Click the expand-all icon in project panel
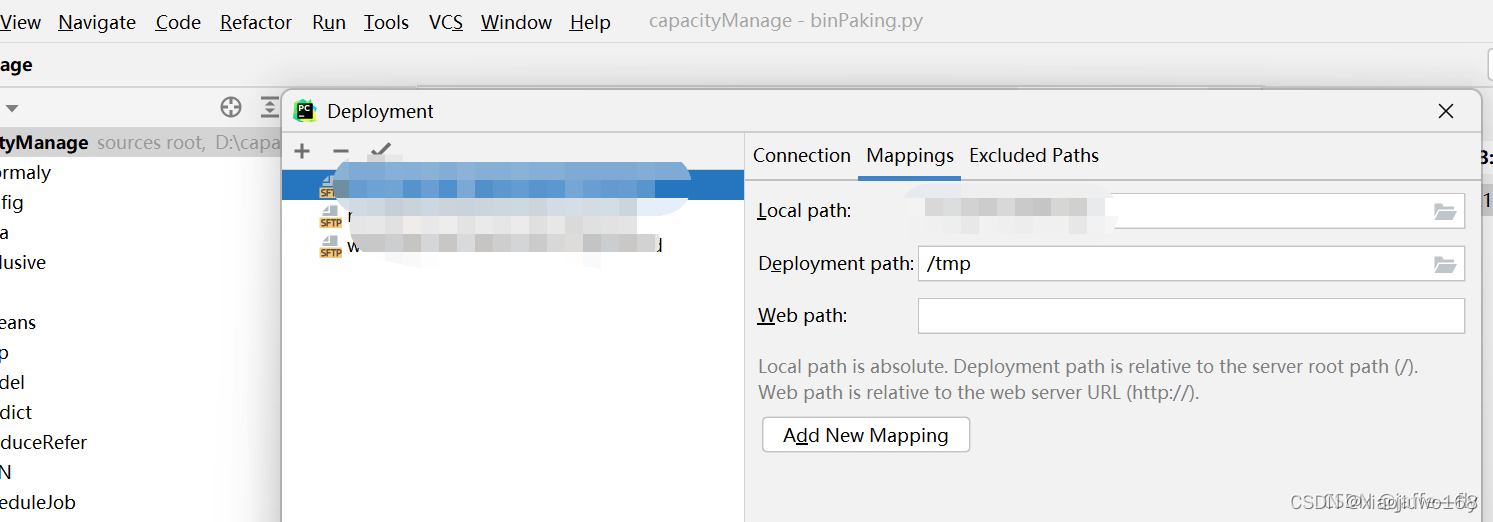 [270, 108]
